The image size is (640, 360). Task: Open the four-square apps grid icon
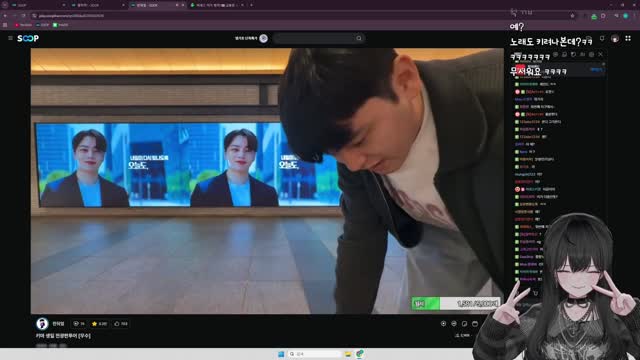628,38
